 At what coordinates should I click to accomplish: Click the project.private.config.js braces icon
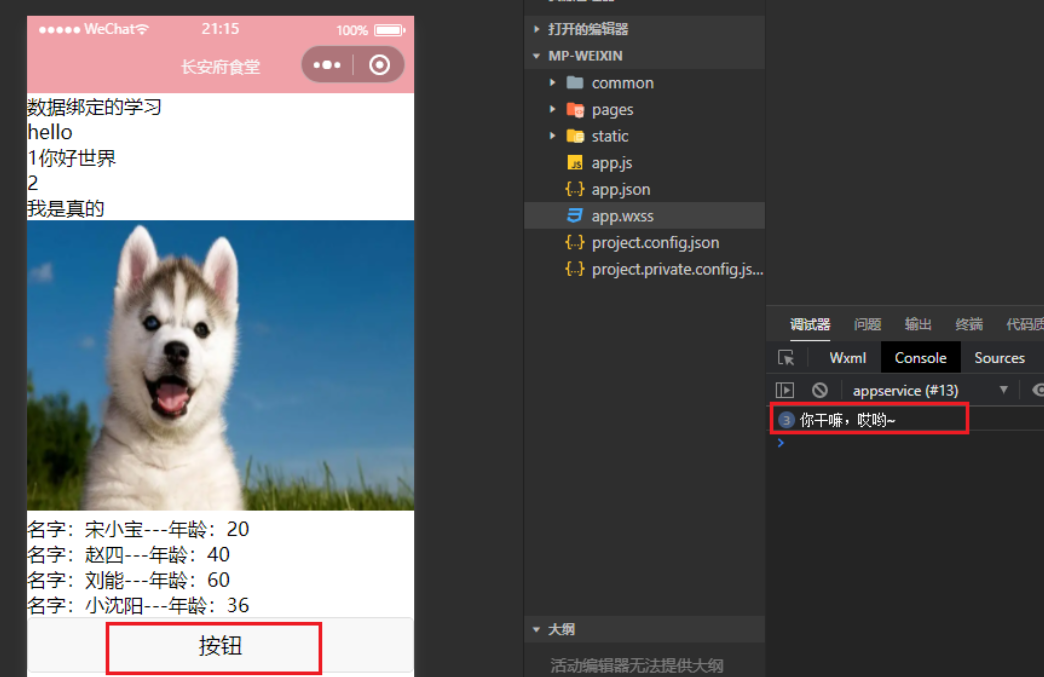coord(575,269)
